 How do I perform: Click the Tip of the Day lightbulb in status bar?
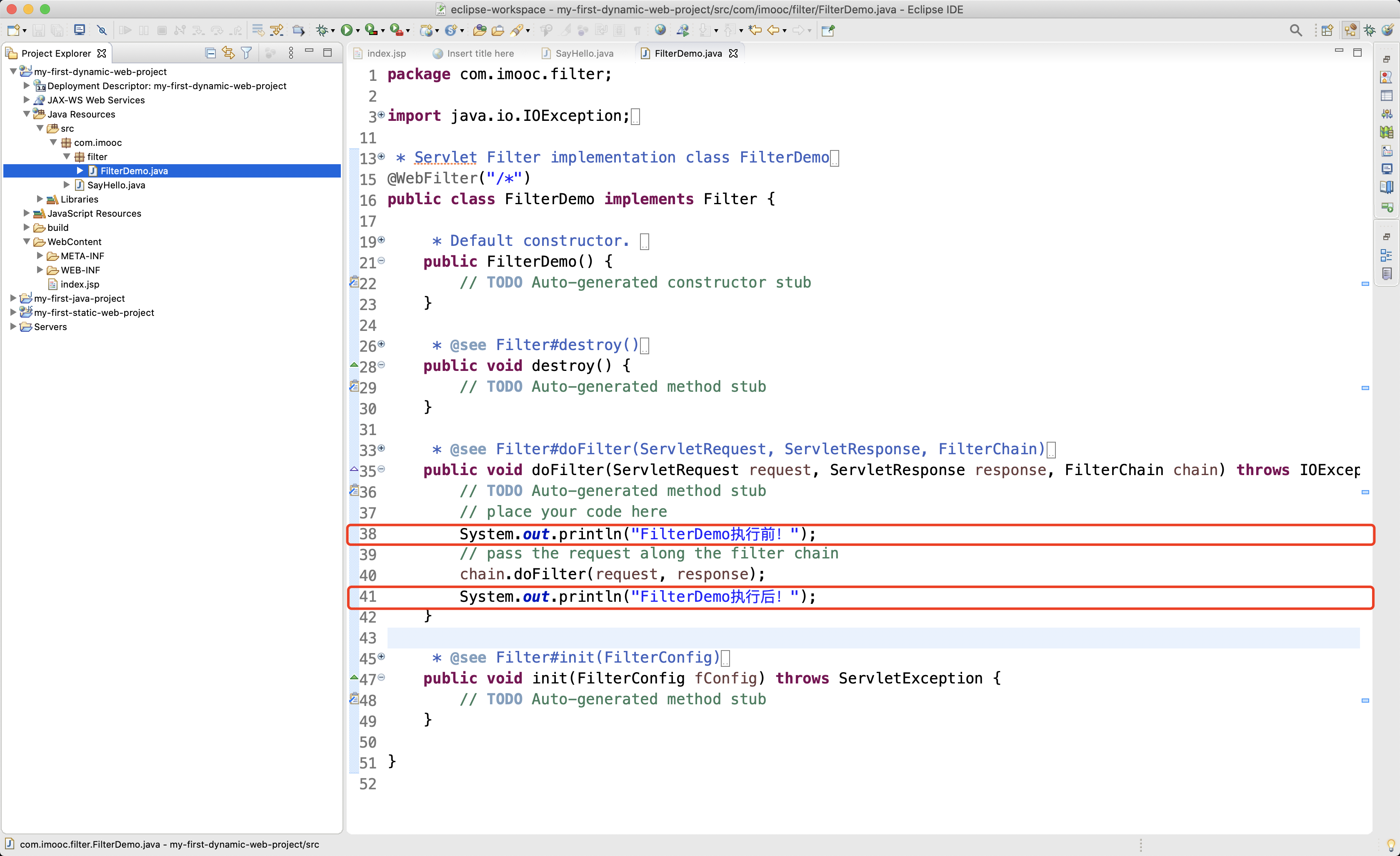click(1391, 845)
